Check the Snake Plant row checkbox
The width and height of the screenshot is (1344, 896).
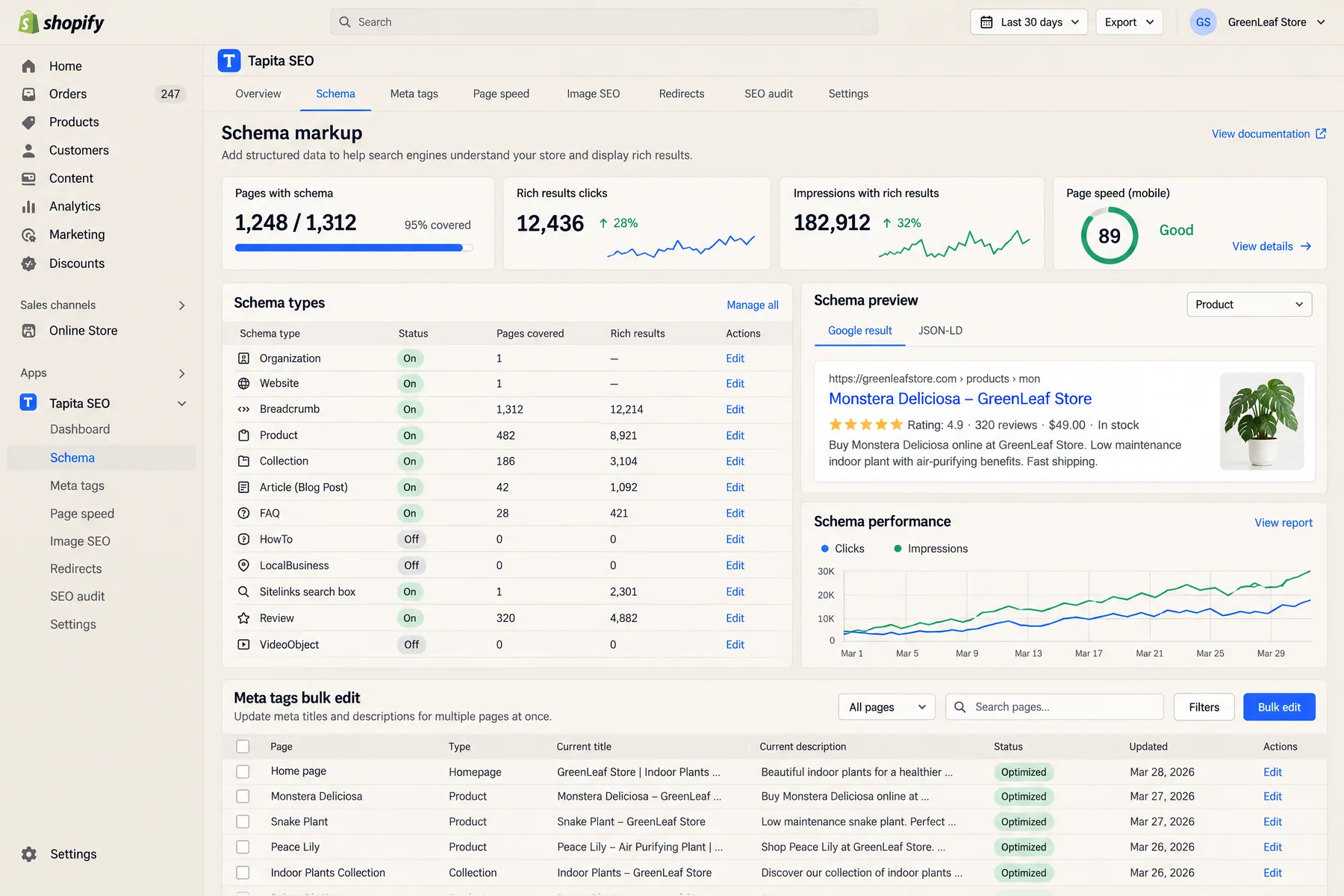point(243,821)
